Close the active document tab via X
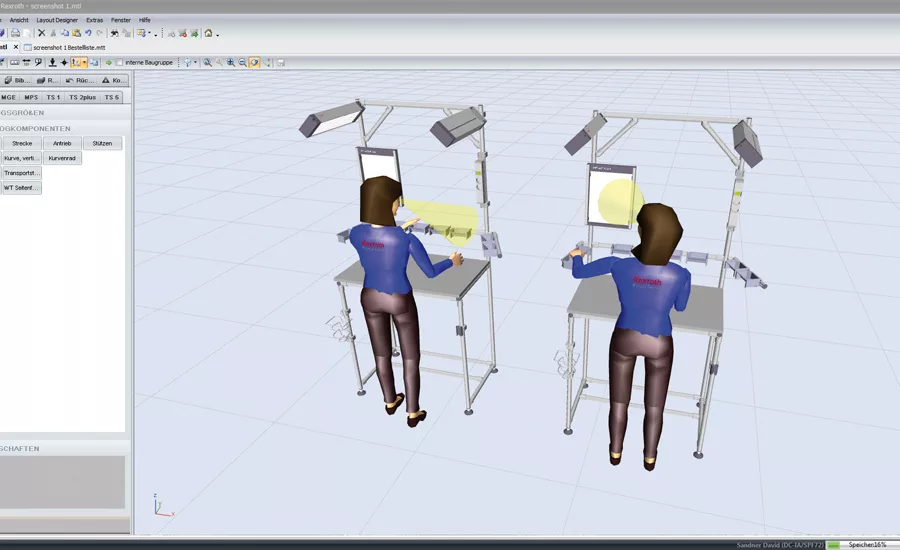Screen dimensions: 900x550 tap(16, 47)
